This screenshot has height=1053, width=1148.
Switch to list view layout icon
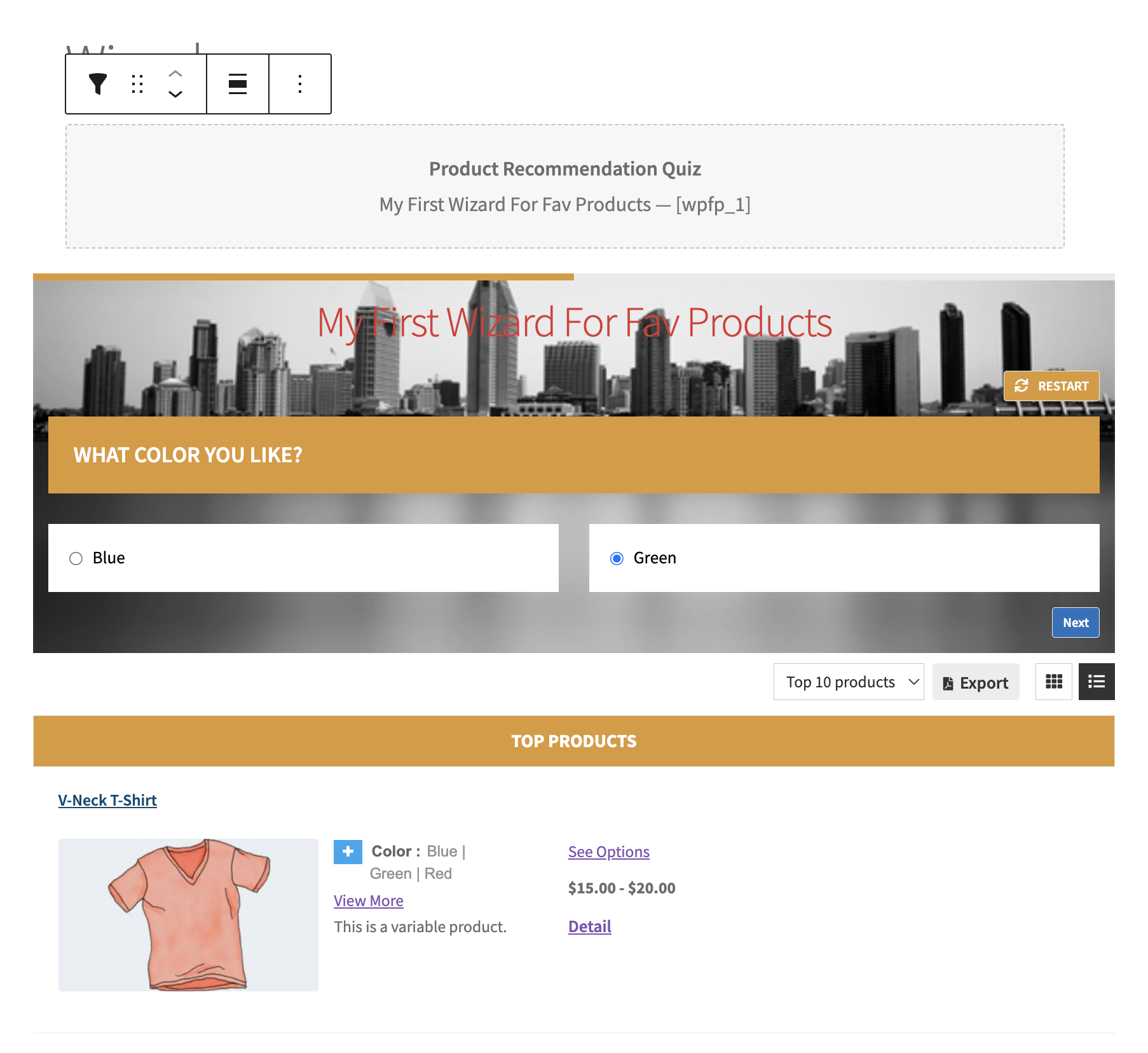(1097, 682)
